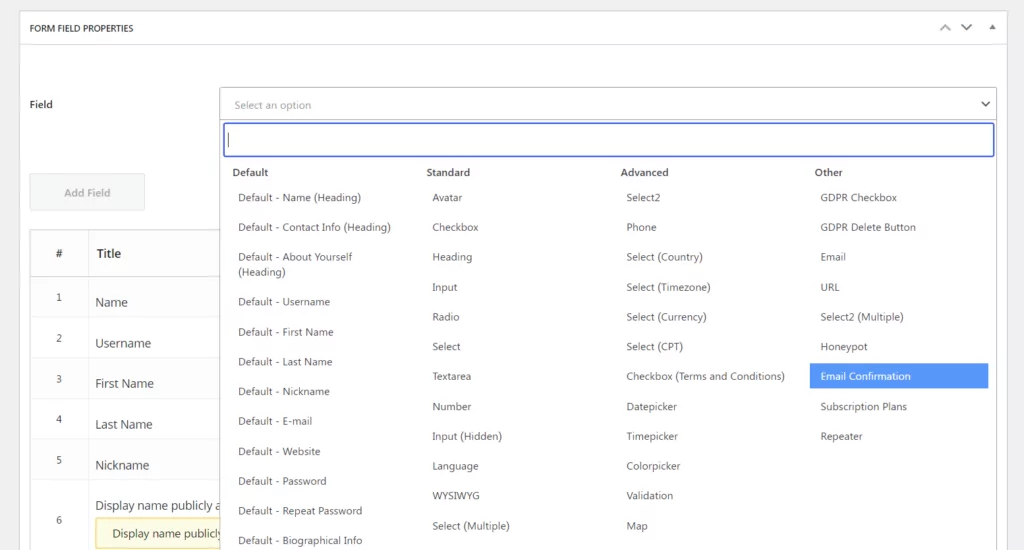Pick the Default - Last Name option
This screenshot has width=1024, height=550.
(x=285, y=362)
